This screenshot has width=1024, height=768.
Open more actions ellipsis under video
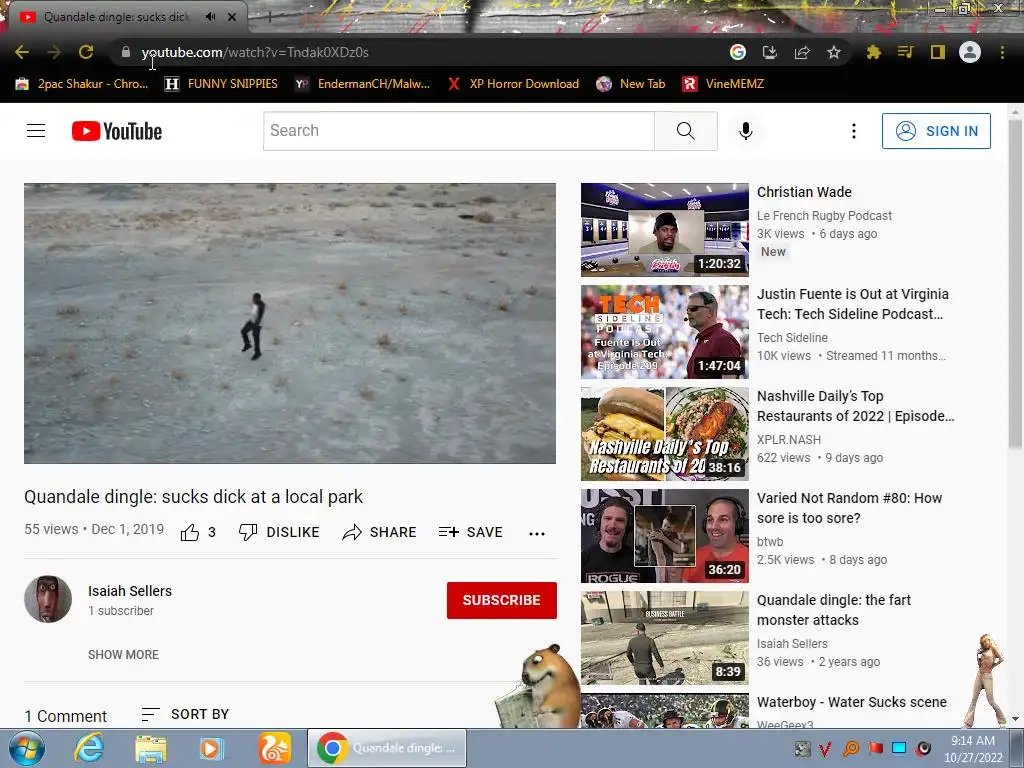click(537, 534)
